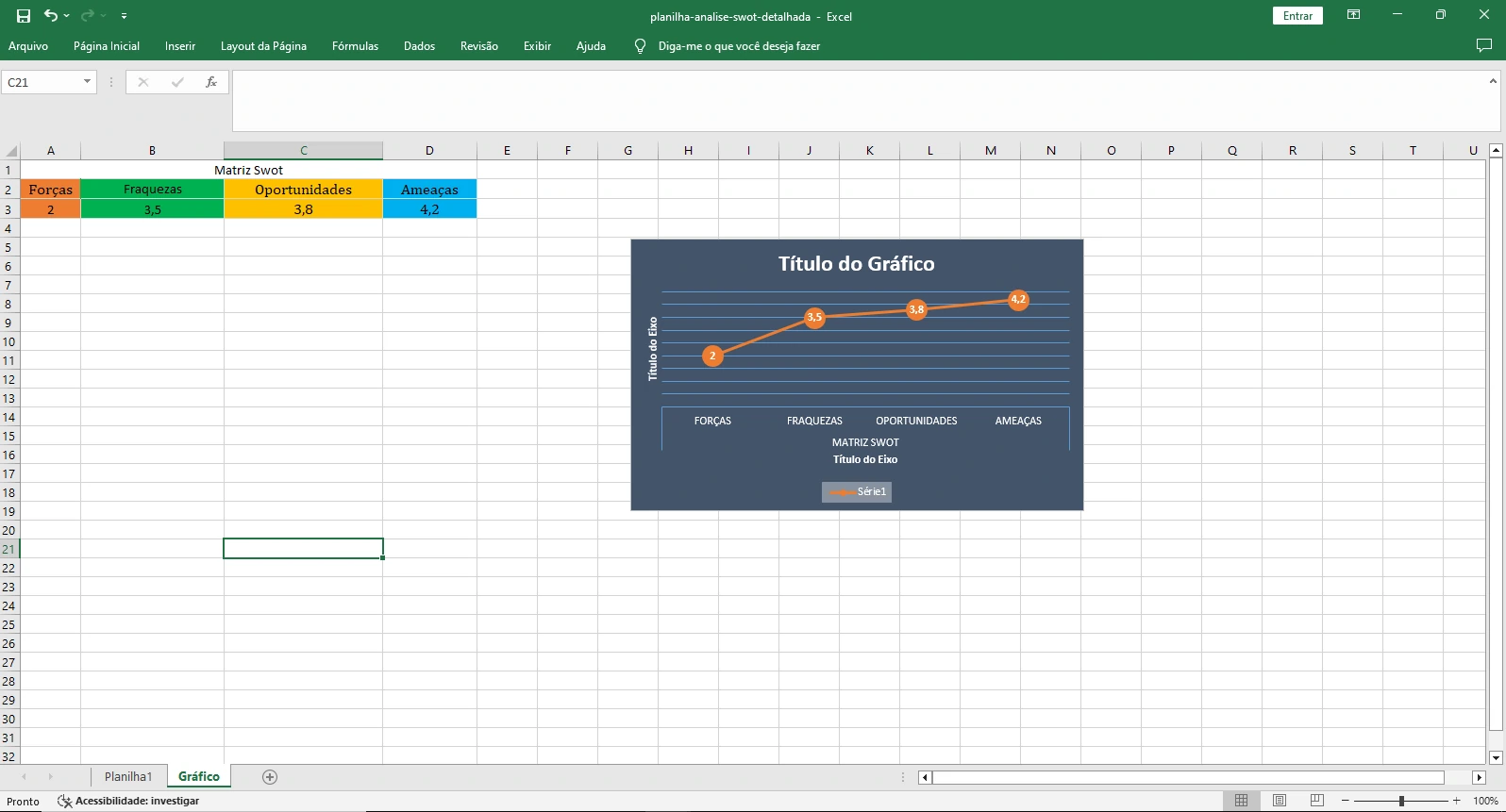
Task: Click the Insert Function fx icon
Action: click(x=211, y=82)
